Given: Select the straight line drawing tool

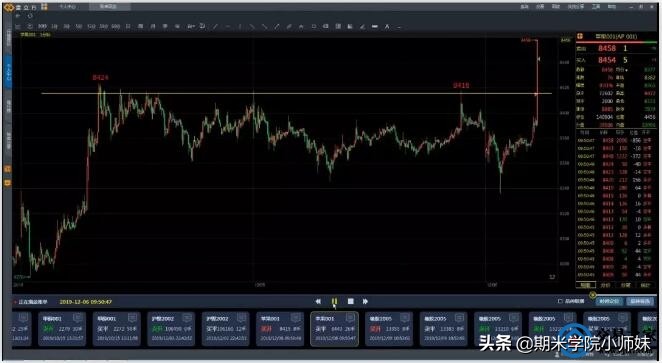Looking at the screenshot, I should pyautogui.click(x=215, y=26).
